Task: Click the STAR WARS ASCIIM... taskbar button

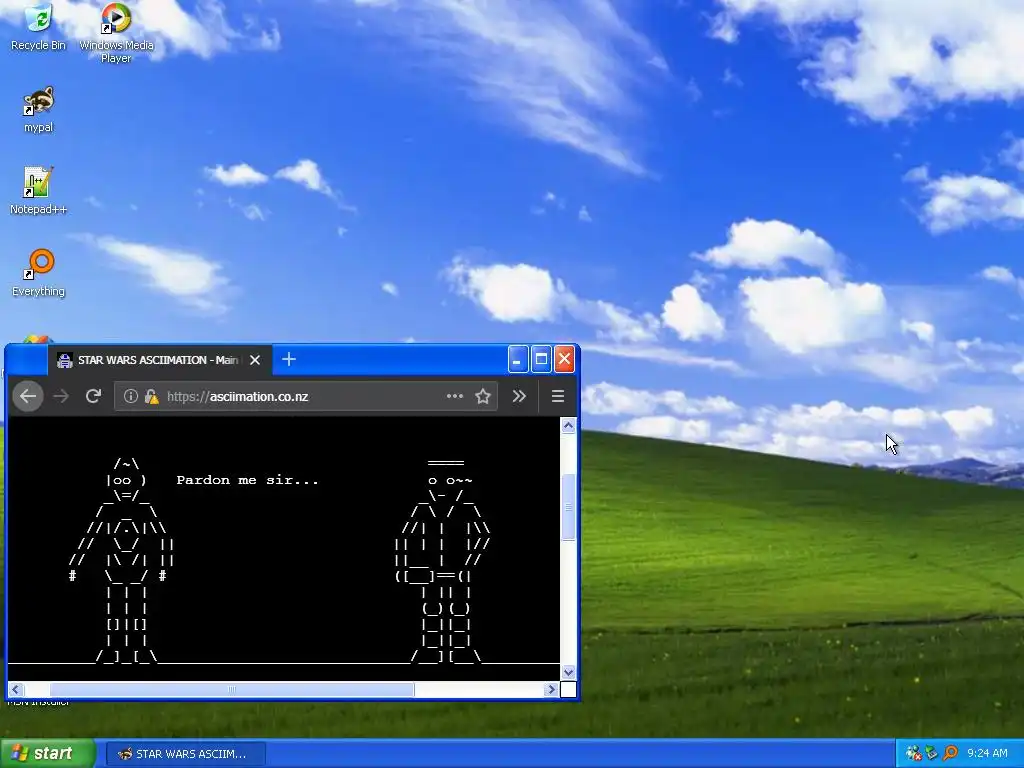Action: tap(185, 754)
